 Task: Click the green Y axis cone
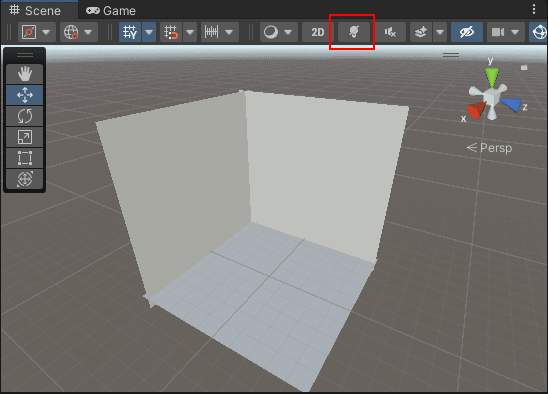[x=492, y=77]
